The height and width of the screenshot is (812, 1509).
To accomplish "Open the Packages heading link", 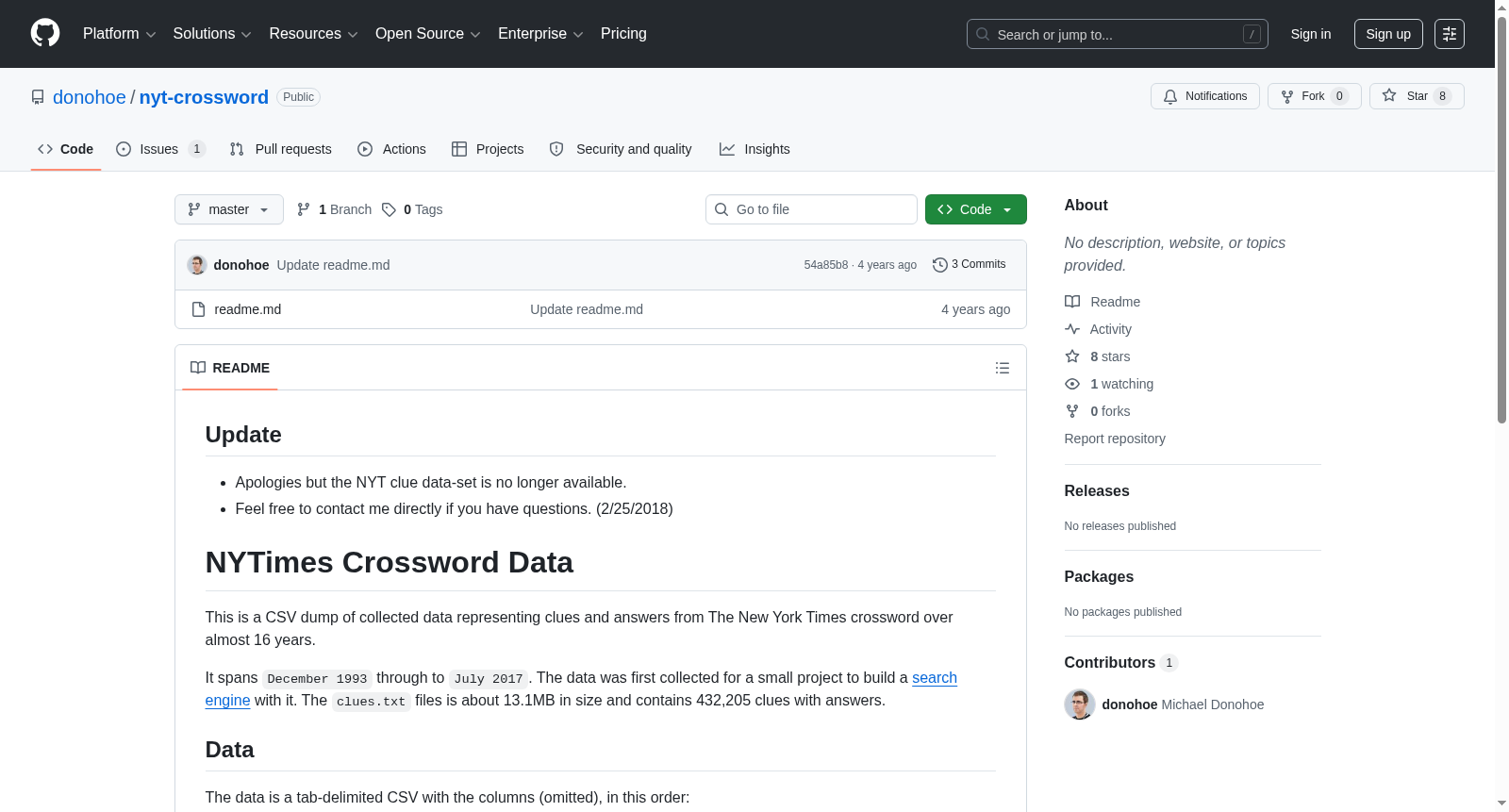I will (x=1099, y=577).
